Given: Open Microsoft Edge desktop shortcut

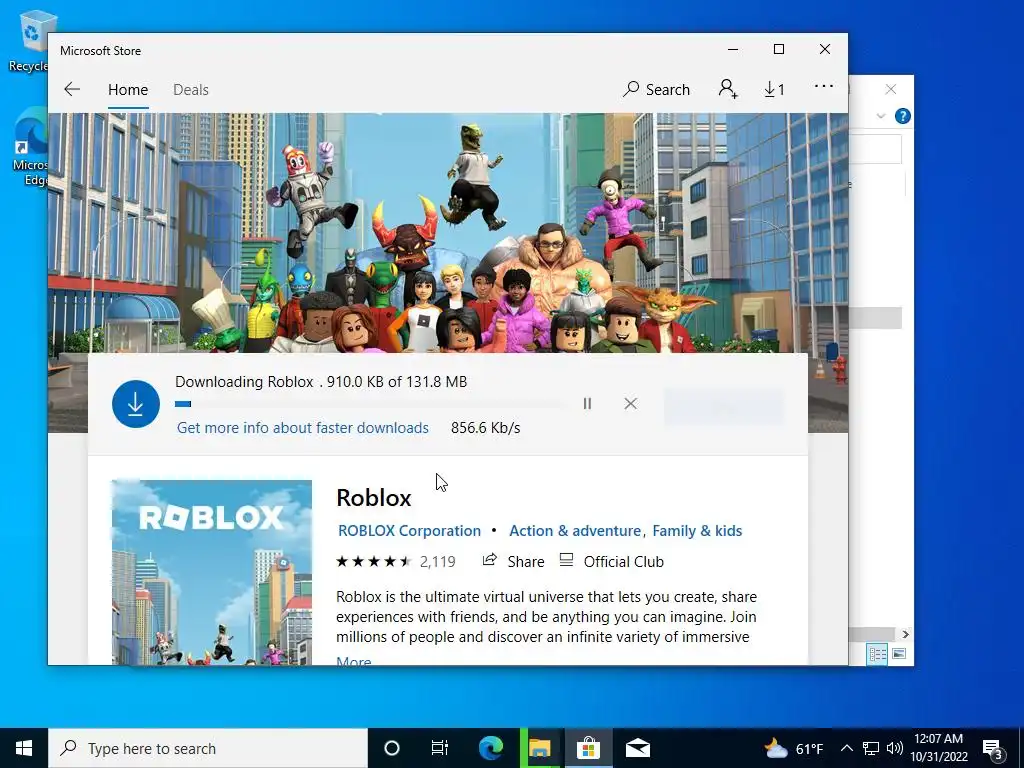Looking at the screenshot, I should (x=30, y=147).
